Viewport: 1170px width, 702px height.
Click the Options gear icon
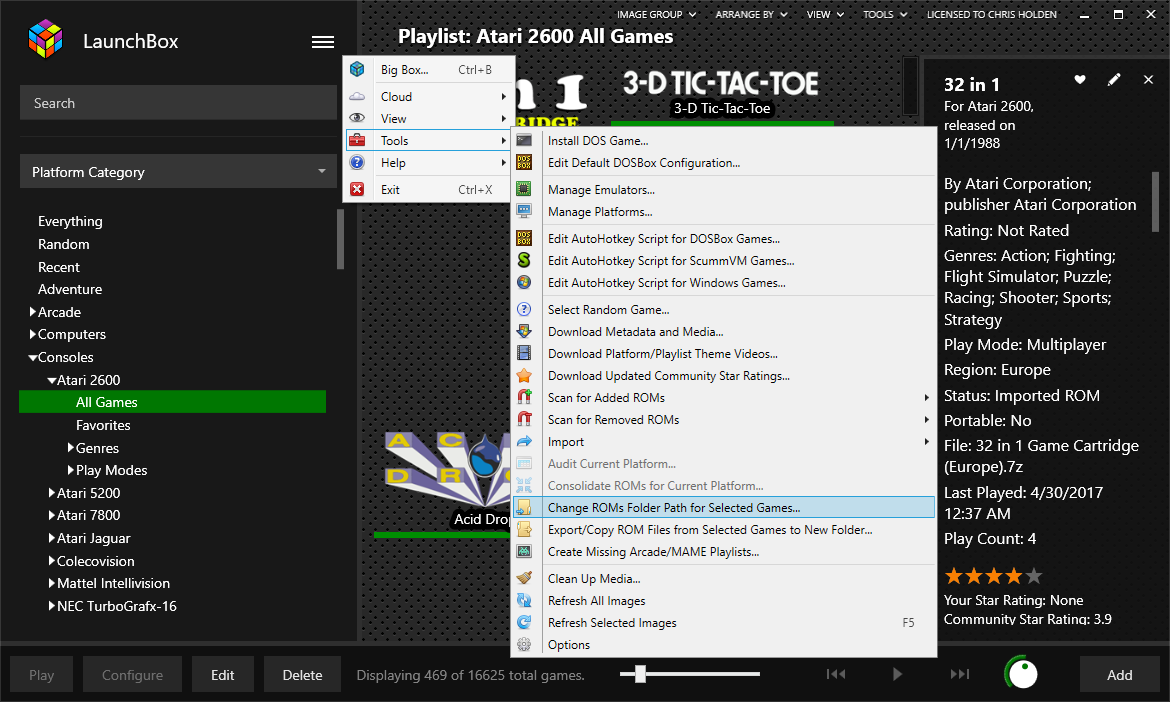pos(525,645)
